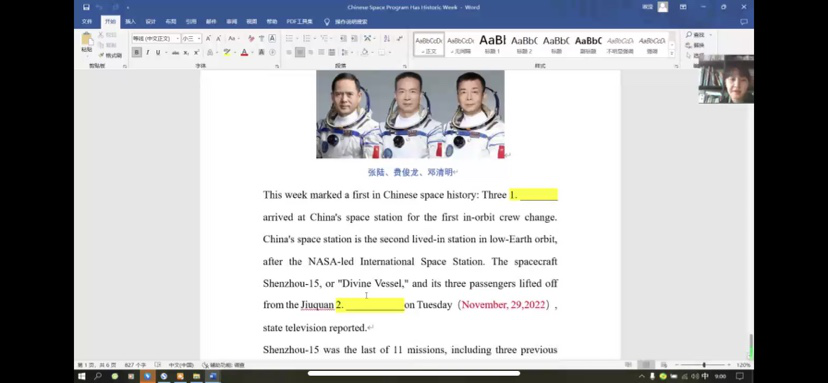Click the sort paragraph icon

click(387, 39)
